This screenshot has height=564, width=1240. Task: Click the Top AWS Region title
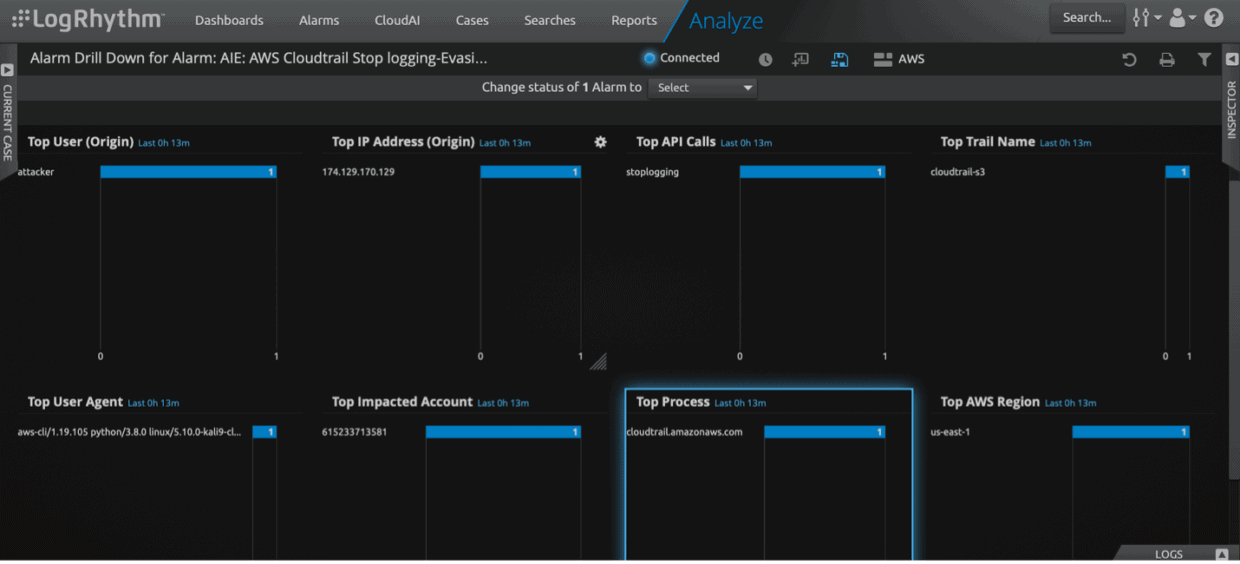click(990, 402)
